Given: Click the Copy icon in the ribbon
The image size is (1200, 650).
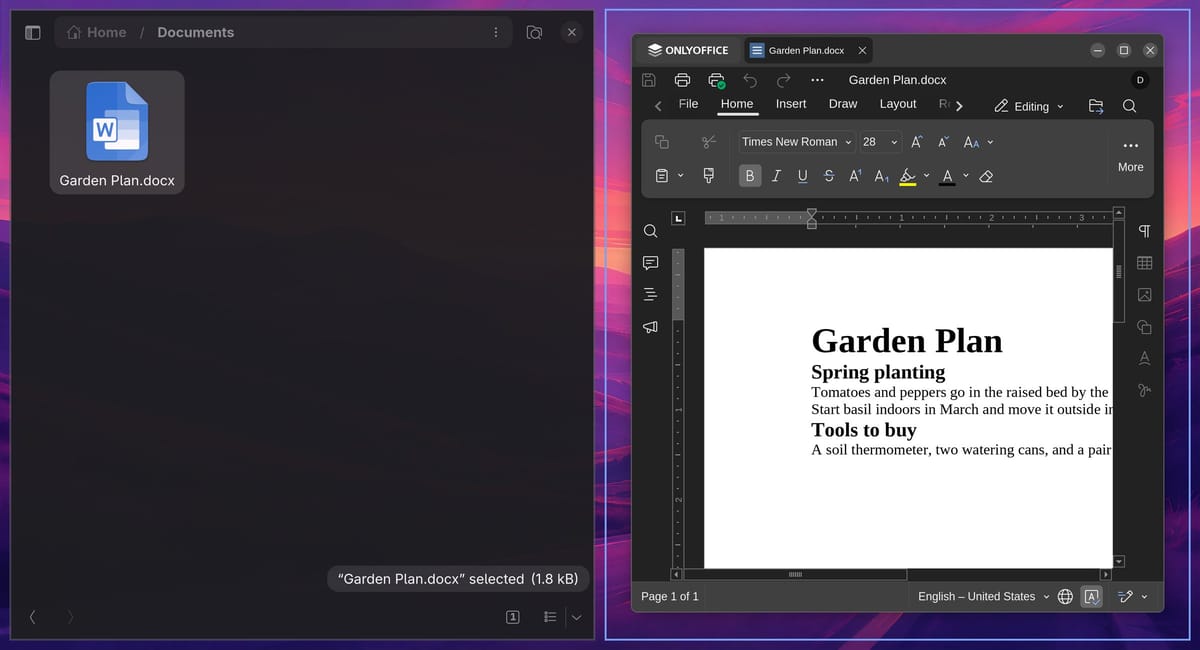Looking at the screenshot, I should tap(661, 142).
